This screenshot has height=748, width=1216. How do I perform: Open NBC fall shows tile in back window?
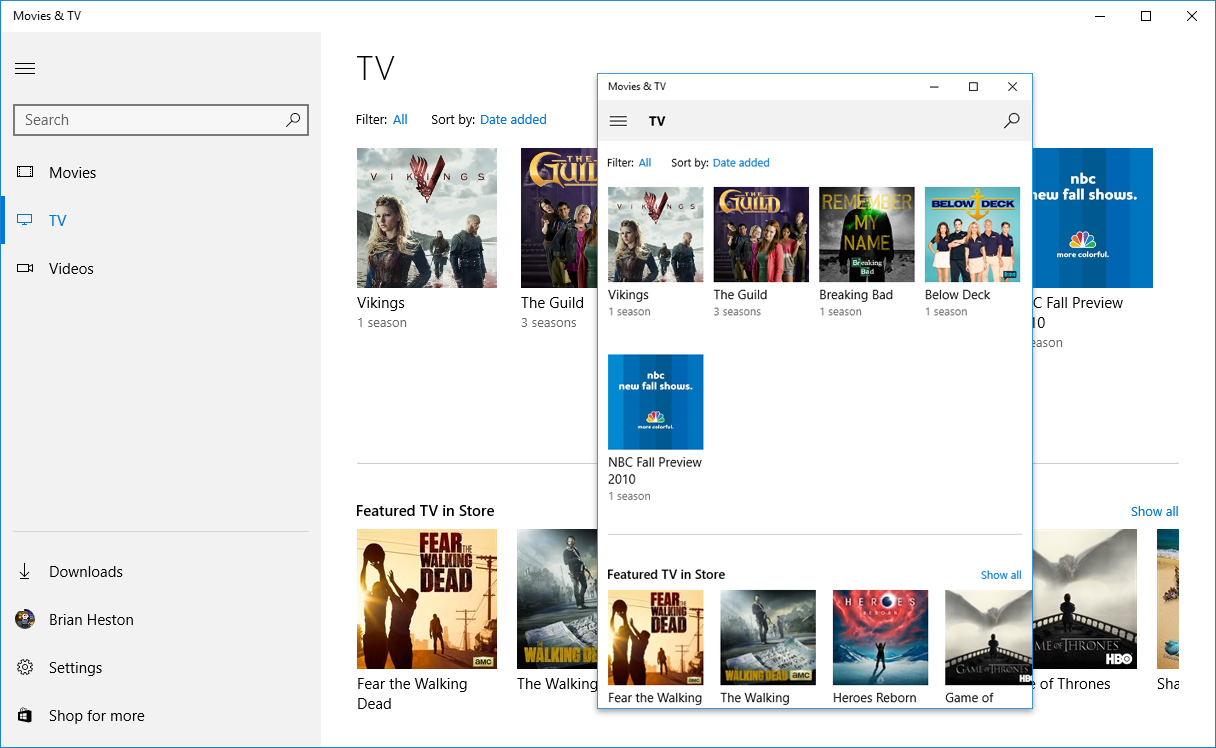pyautogui.click(x=1093, y=218)
